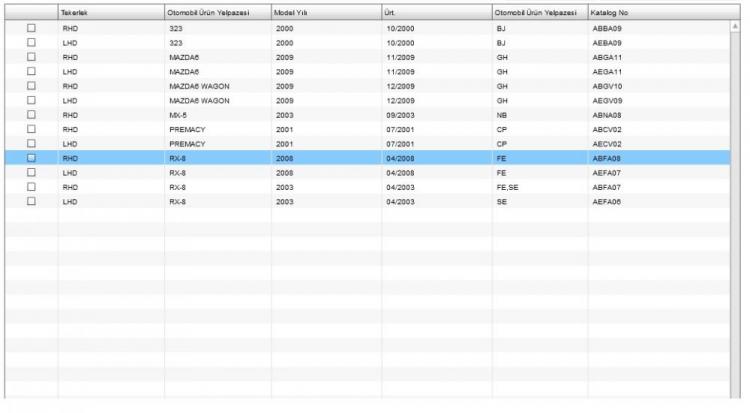Sort by the Tekerlek column header
Viewport: 750px width, 413px height.
pos(111,13)
